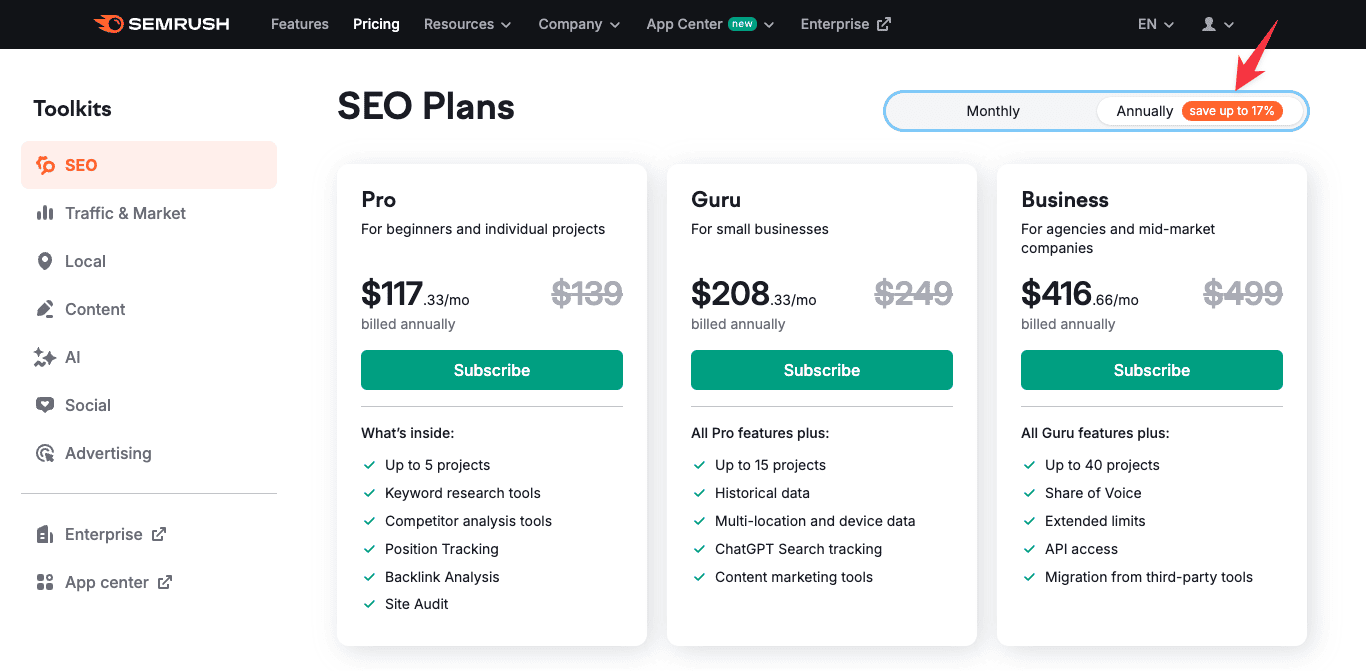Click the SEO toolkit icon in sidebar
Viewport: 1366px width, 671px height.
coord(45,165)
